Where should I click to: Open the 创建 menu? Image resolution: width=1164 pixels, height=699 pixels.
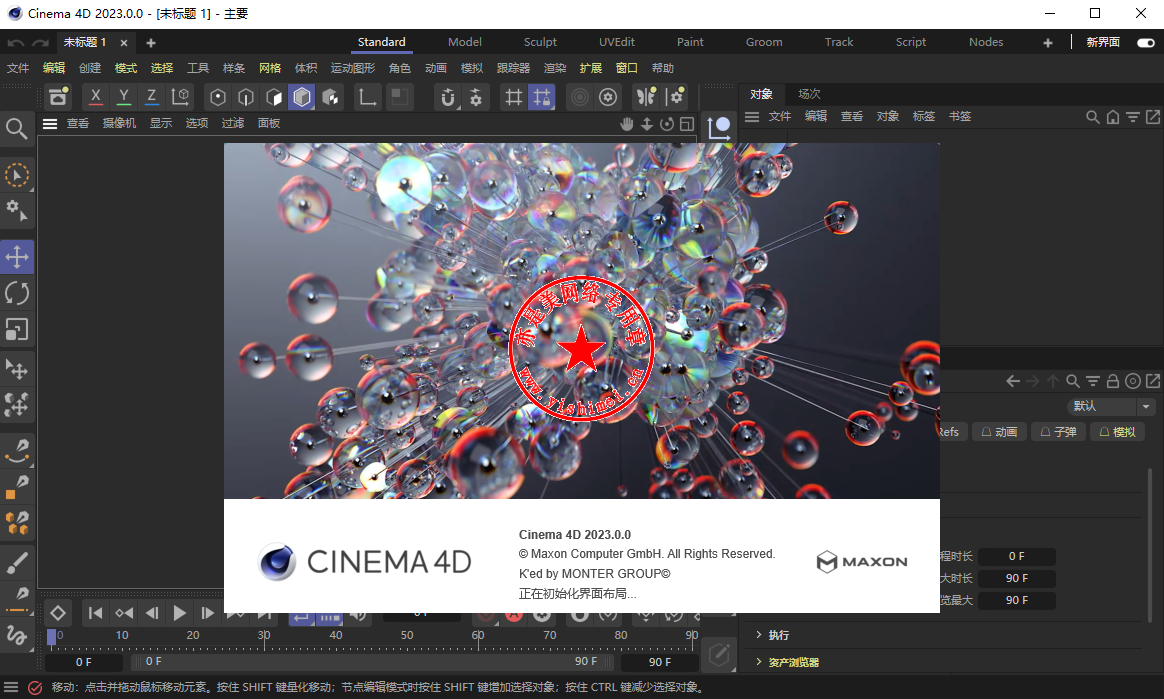tap(90, 68)
